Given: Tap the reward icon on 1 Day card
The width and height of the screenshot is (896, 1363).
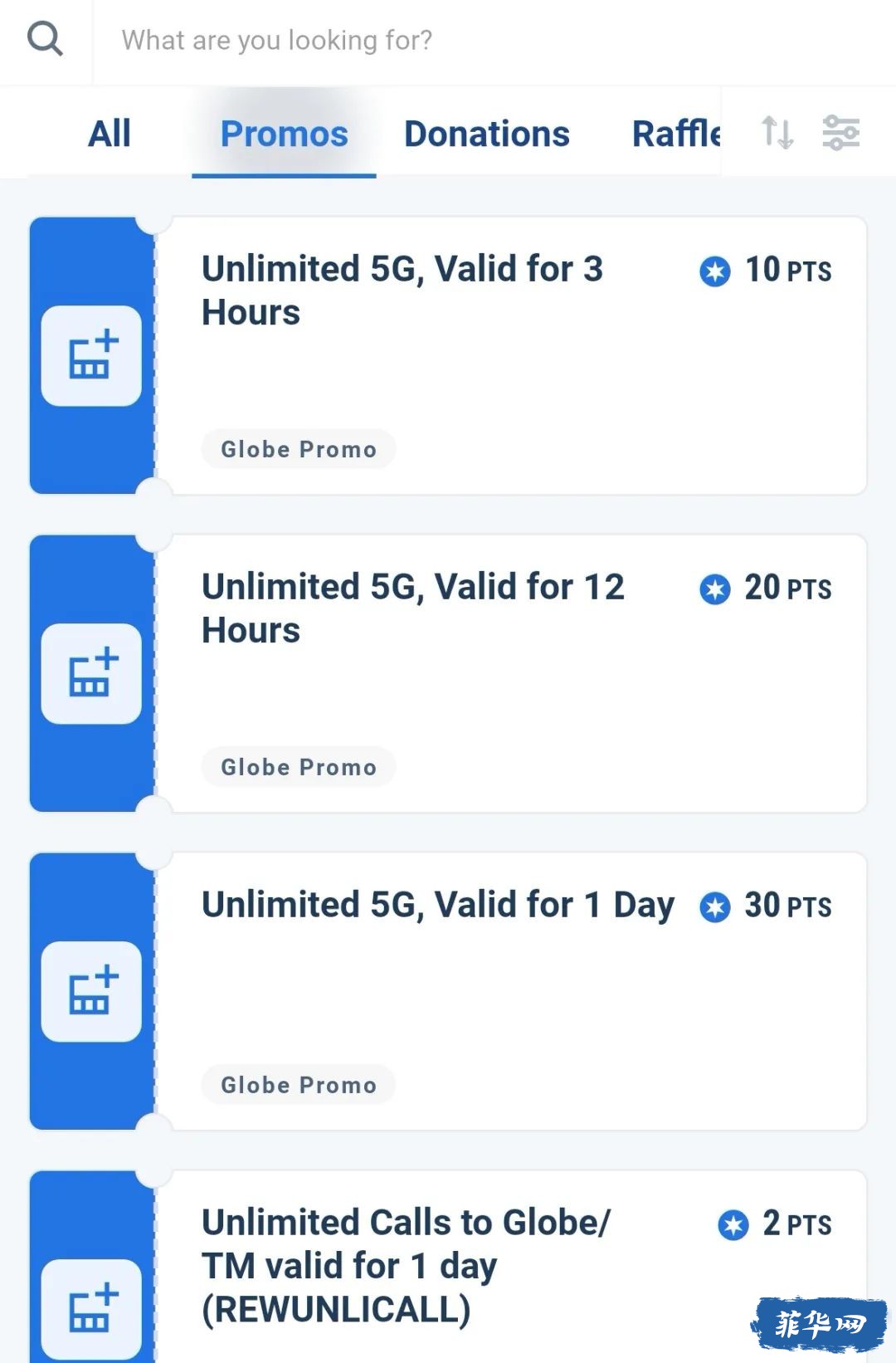Looking at the screenshot, I should (91, 992).
